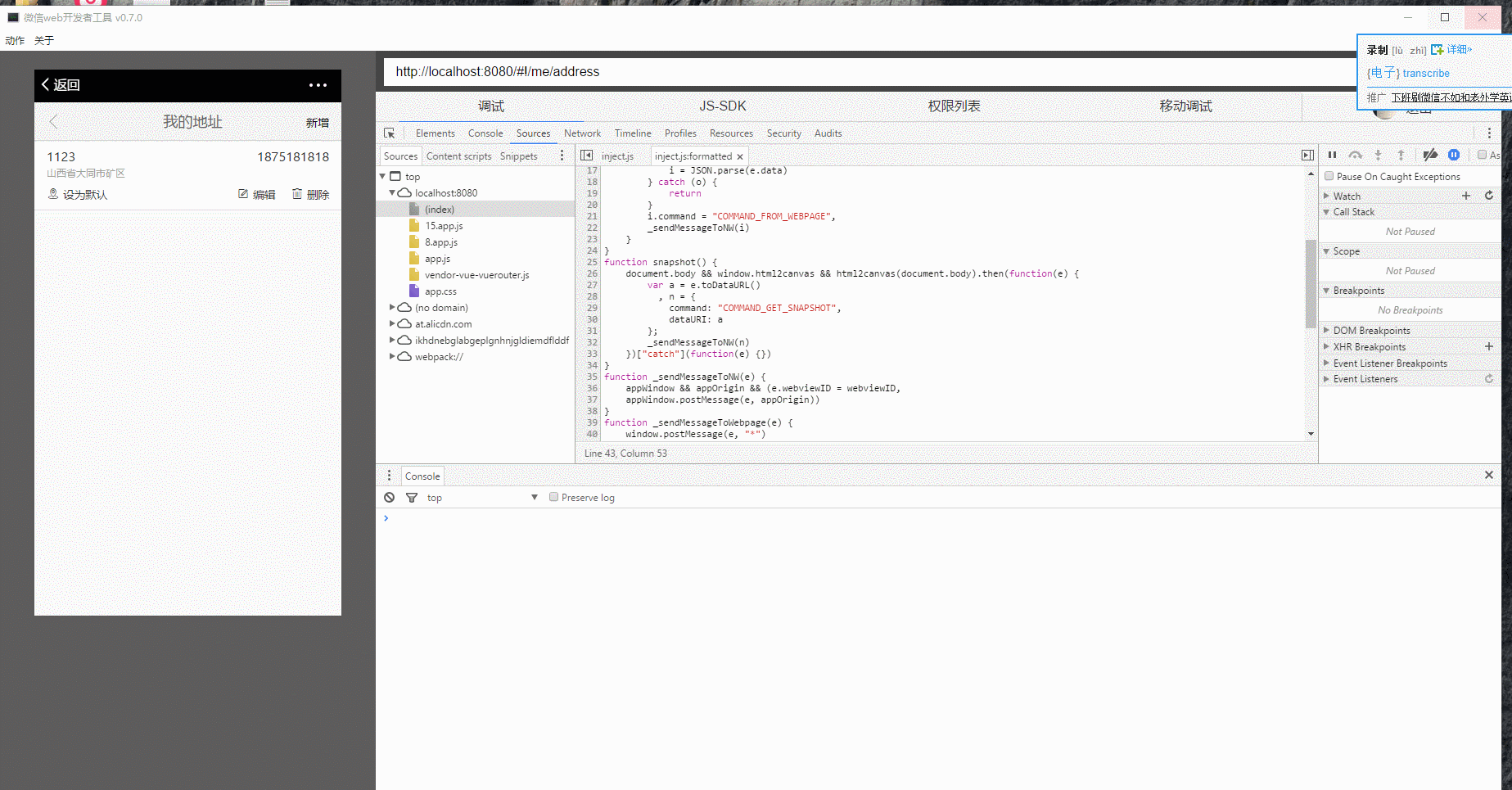The image size is (1512, 790).
Task: Close the inject.js:formatted tab
Action: 740,156
